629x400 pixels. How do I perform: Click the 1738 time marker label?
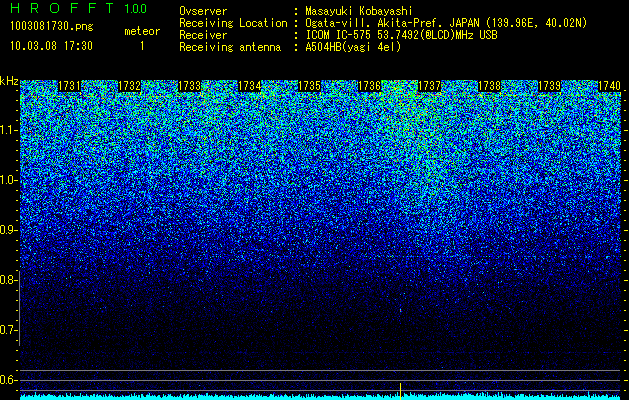pyautogui.click(x=489, y=86)
